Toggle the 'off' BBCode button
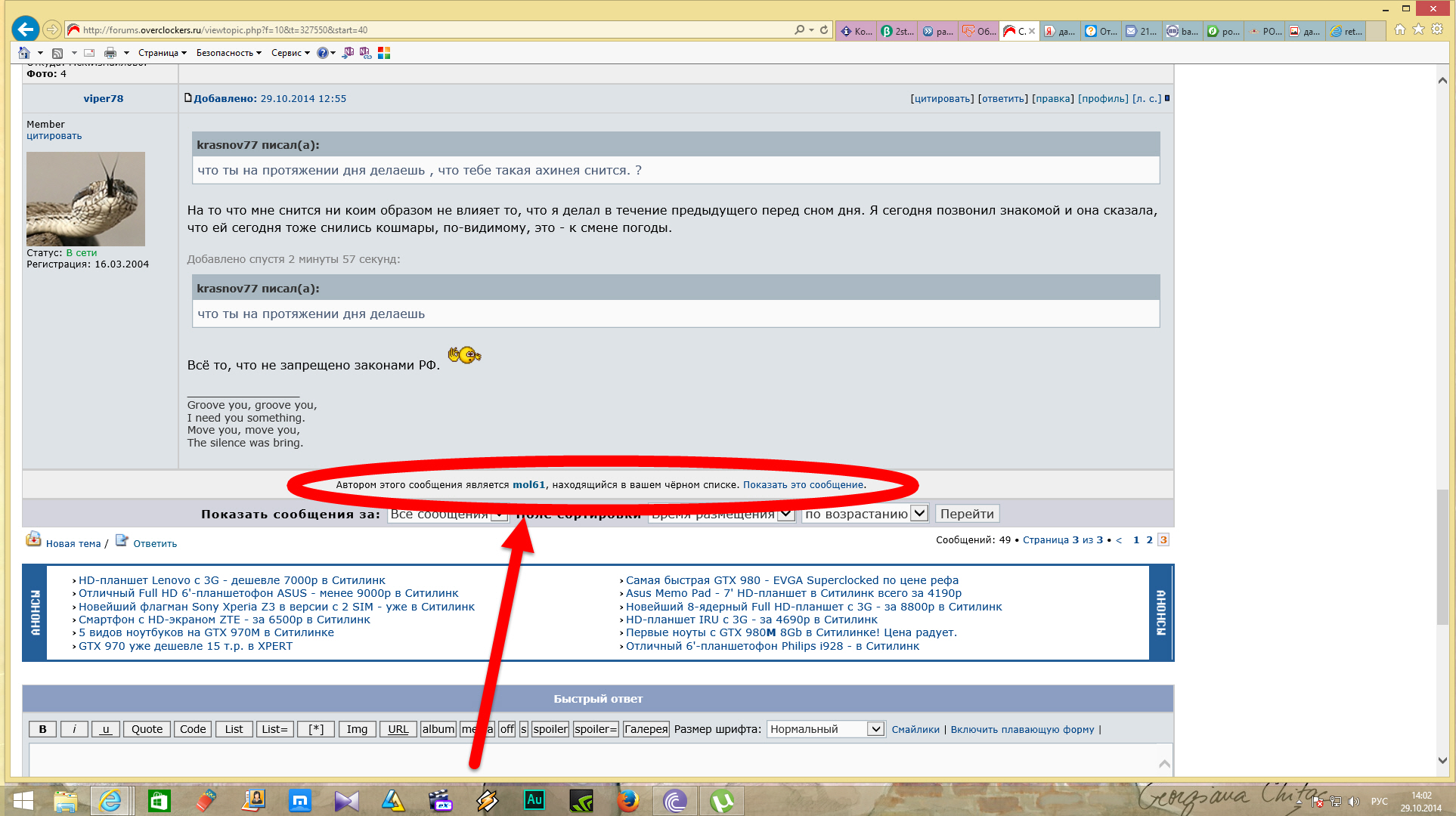 coord(507,729)
